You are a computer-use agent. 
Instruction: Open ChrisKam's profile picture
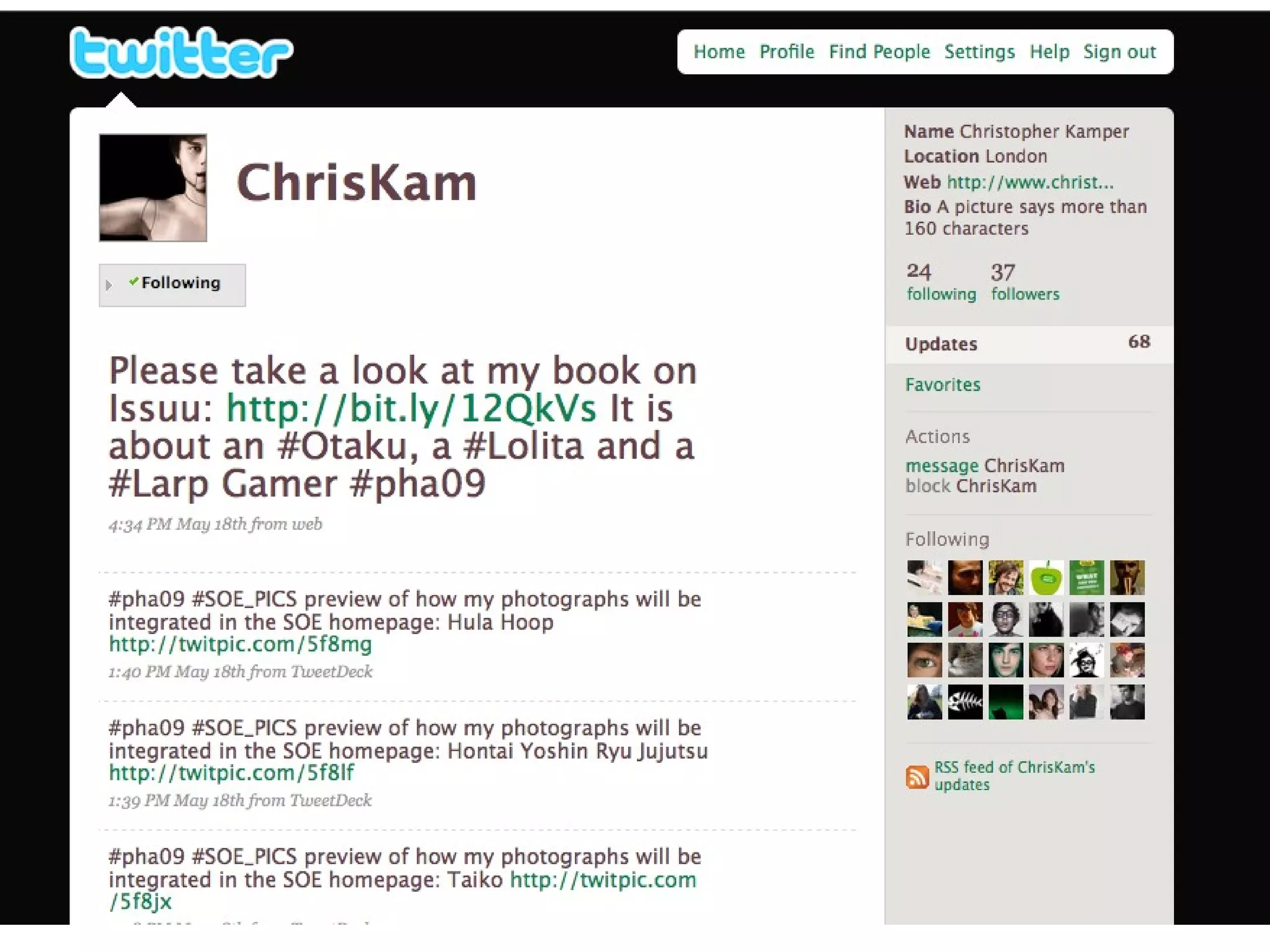coord(153,188)
